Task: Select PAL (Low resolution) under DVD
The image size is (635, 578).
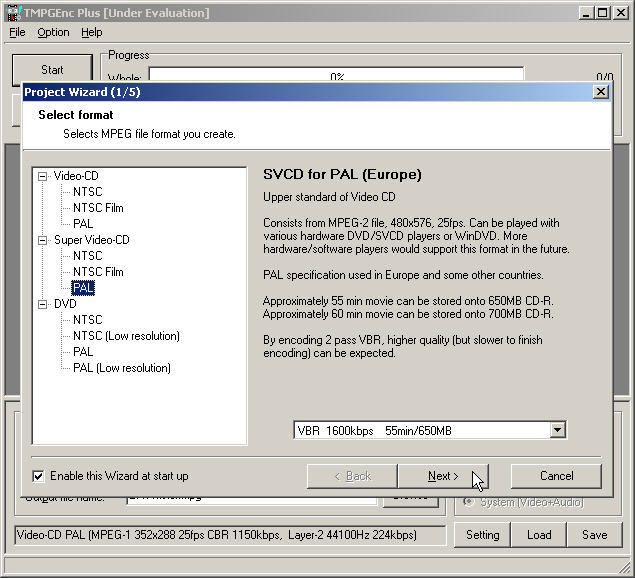Action: click(121, 368)
